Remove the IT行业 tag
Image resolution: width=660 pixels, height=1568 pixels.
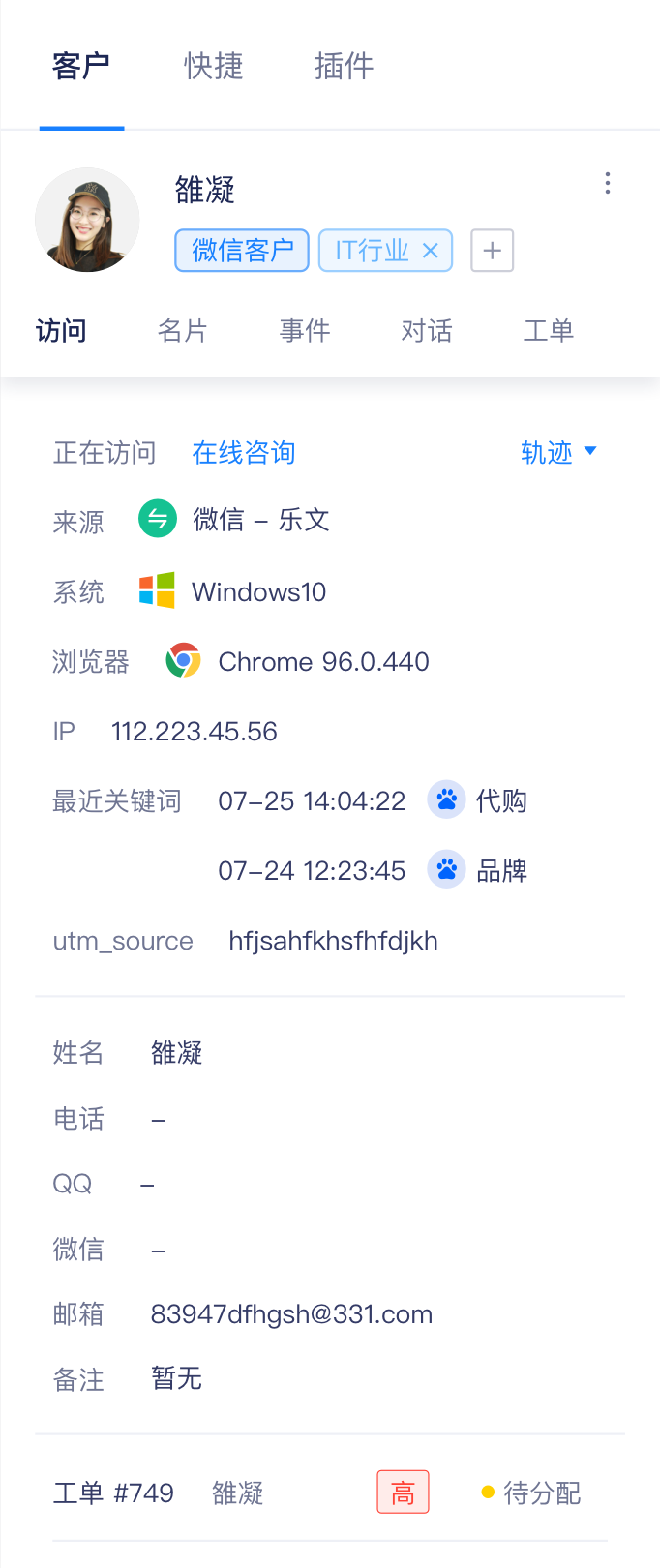pos(431,251)
